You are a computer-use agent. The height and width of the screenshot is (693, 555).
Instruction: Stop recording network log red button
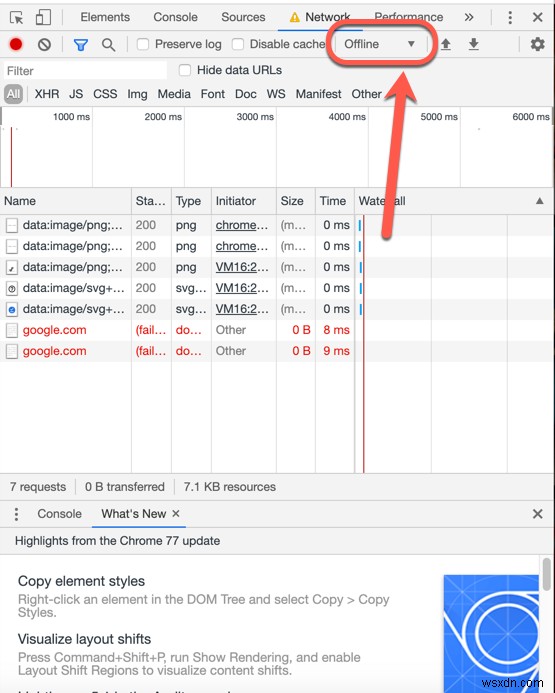[16, 44]
